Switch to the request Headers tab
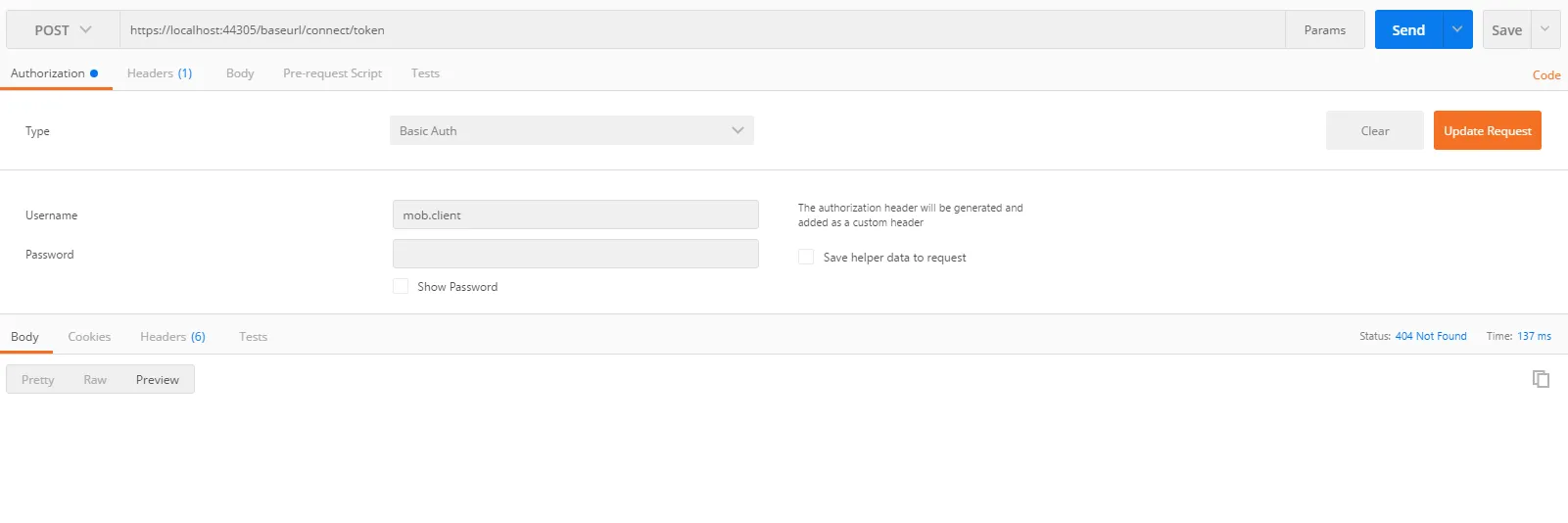This screenshot has width=1568, height=523. point(159,73)
